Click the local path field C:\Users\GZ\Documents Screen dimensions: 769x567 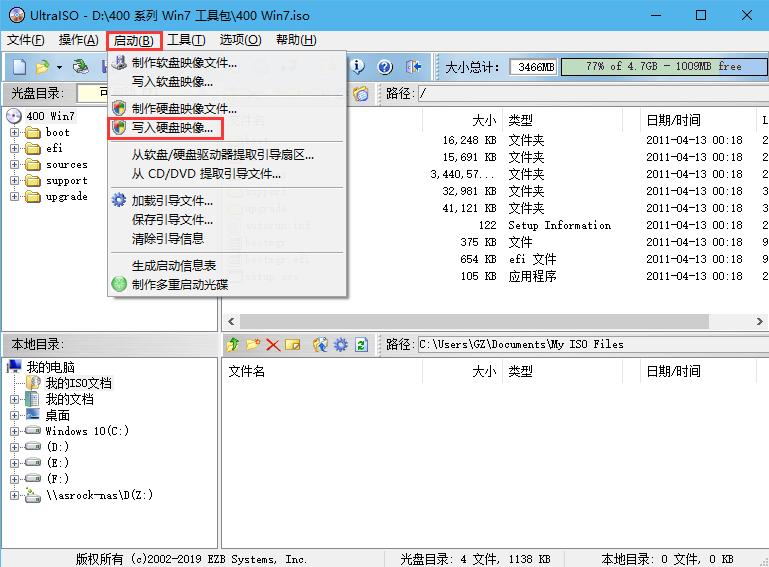coord(592,344)
